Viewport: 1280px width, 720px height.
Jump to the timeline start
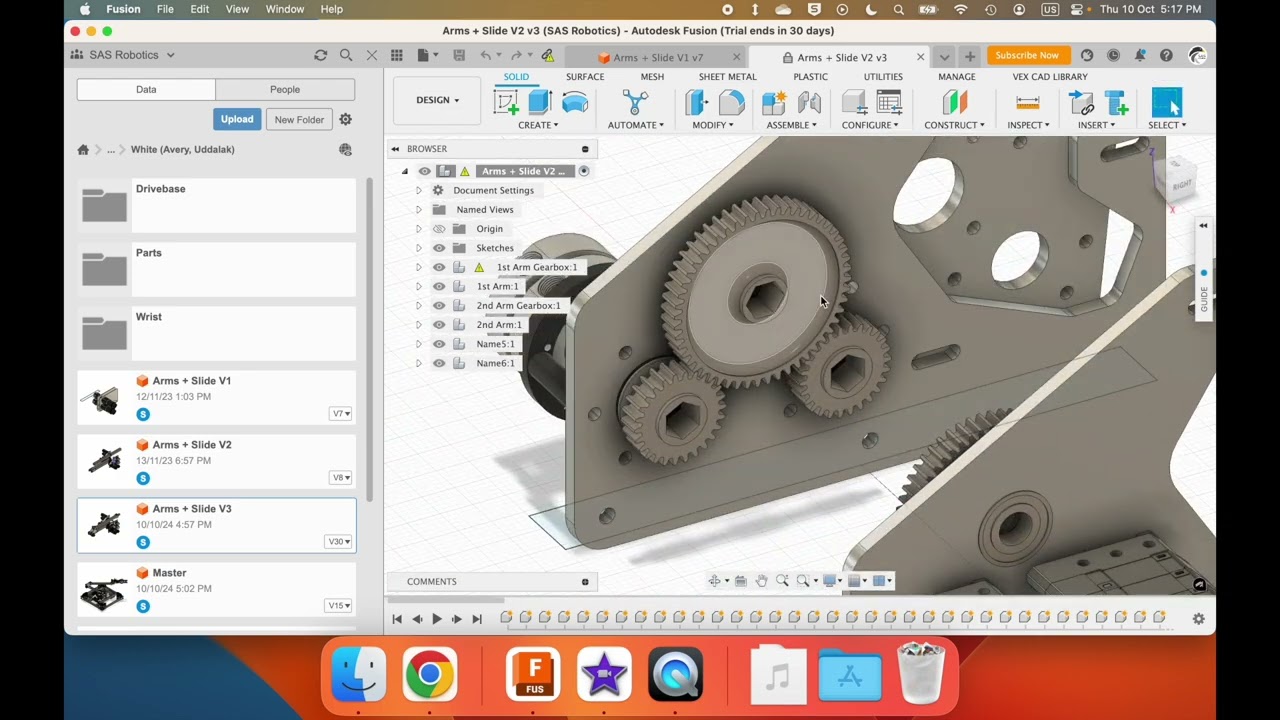[397, 619]
